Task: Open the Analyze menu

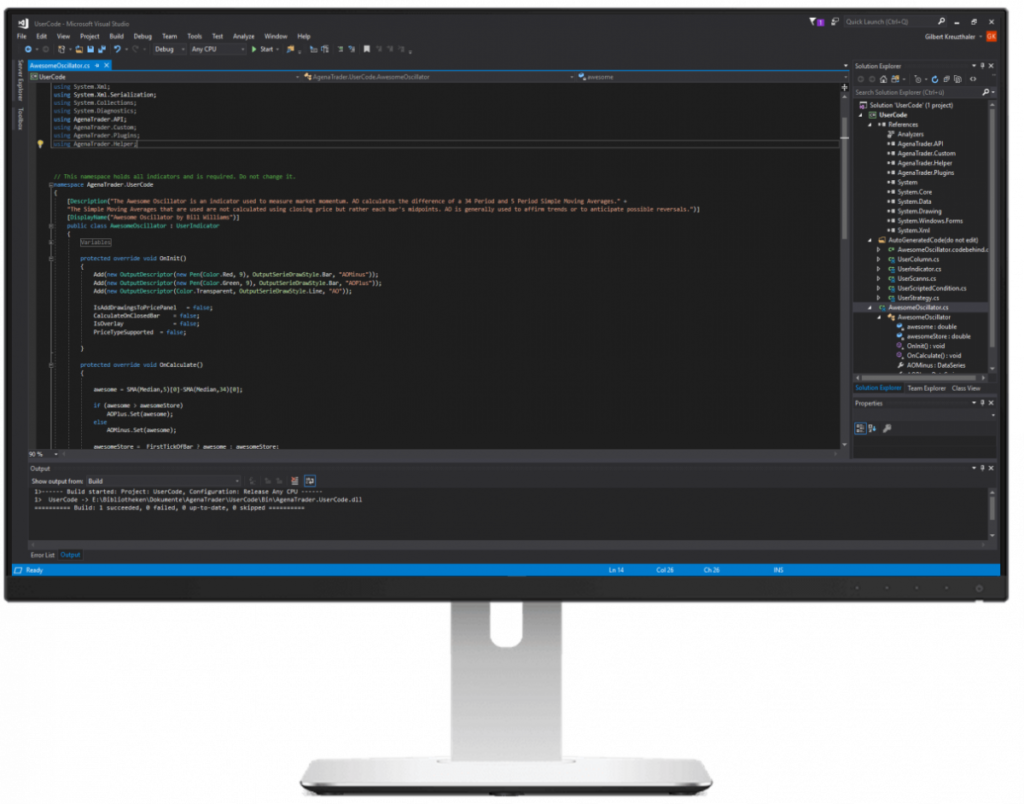Action: [x=244, y=37]
